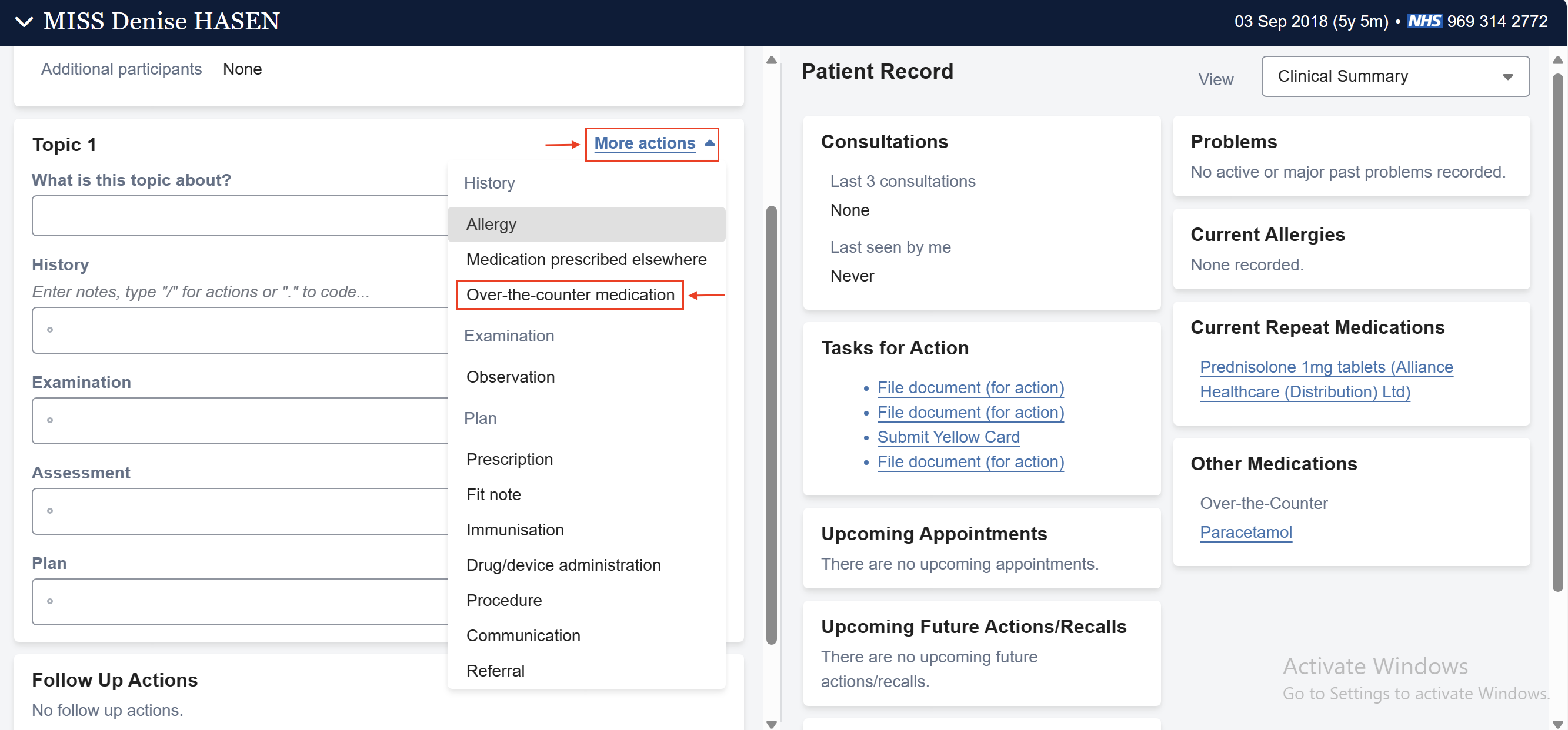Click first File document (for action) link

tap(970, 387)
